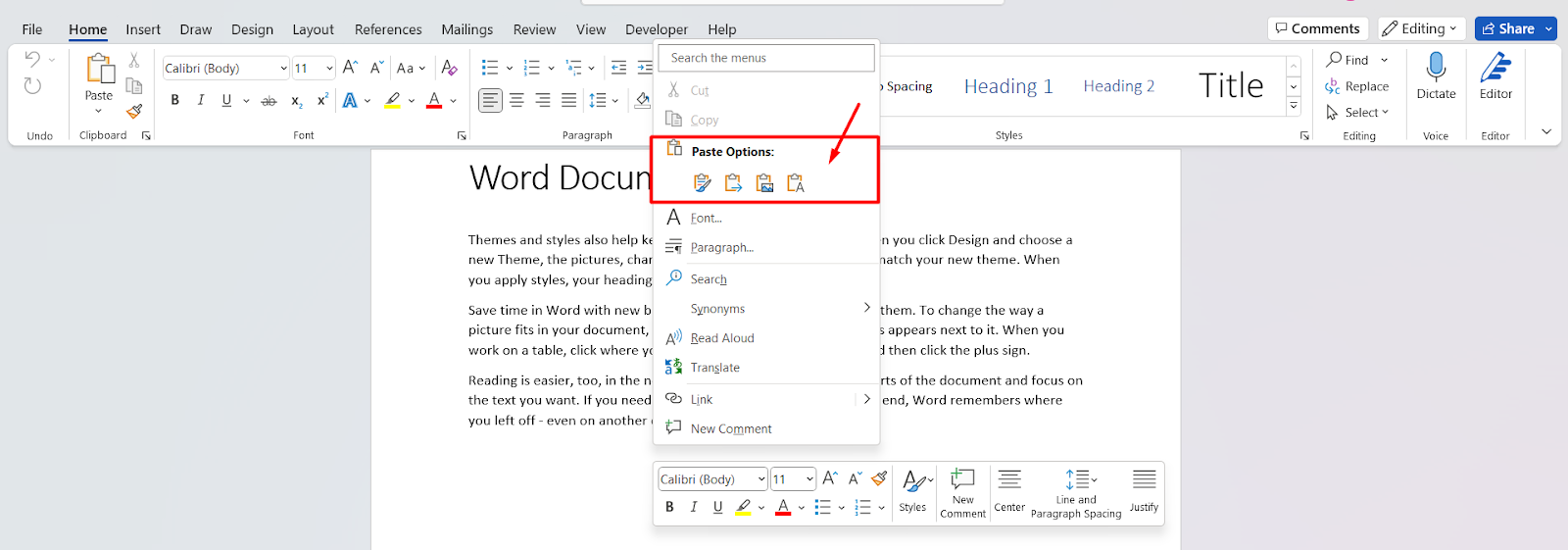Toggle ribbon Justify paragraph alignment
Image resolution: width=1568 pixels, height=550 pixels.
point(568,100)
